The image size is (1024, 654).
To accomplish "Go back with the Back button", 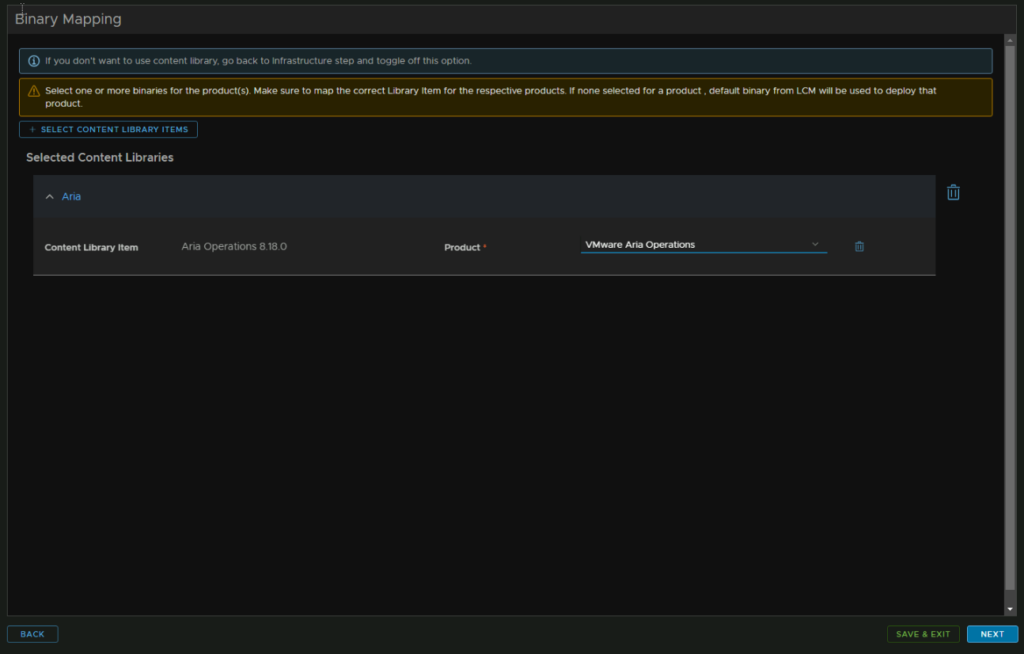I will 33,634.
